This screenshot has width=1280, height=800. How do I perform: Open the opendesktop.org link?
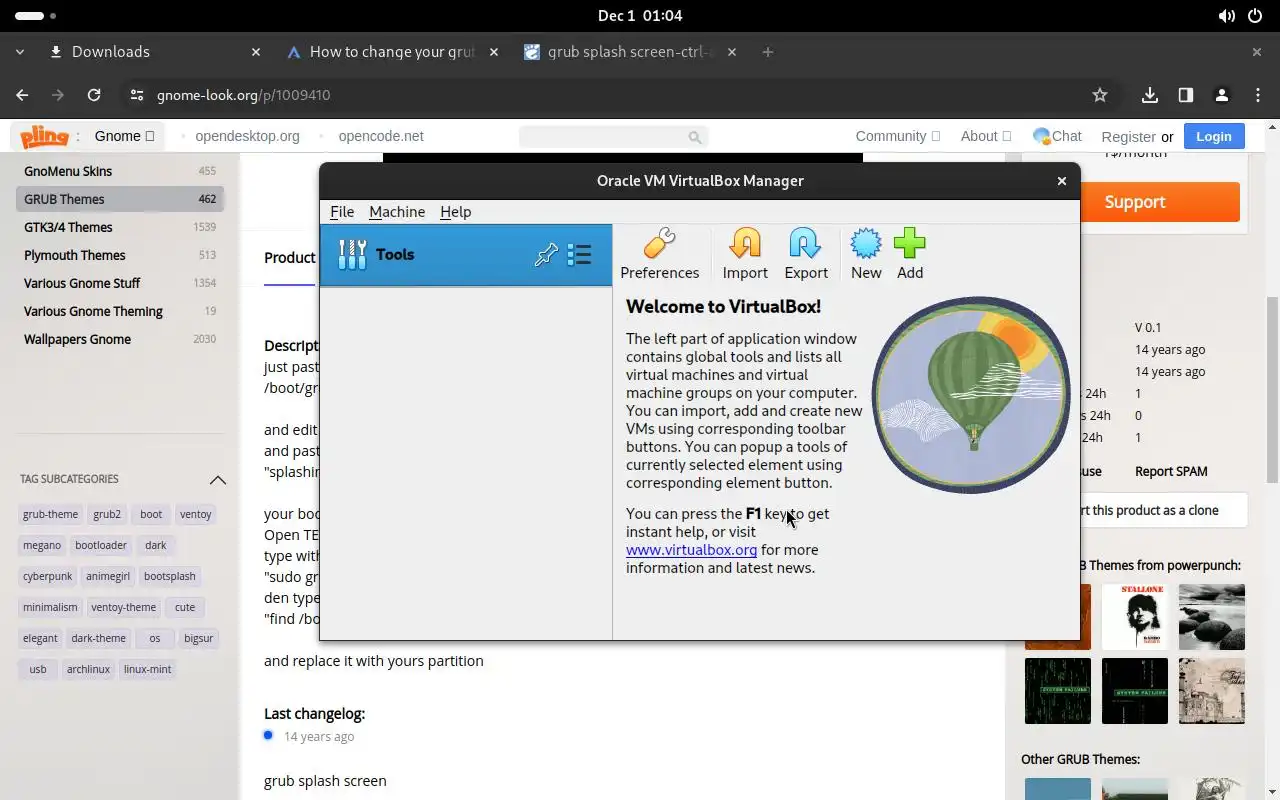(247, 136)
